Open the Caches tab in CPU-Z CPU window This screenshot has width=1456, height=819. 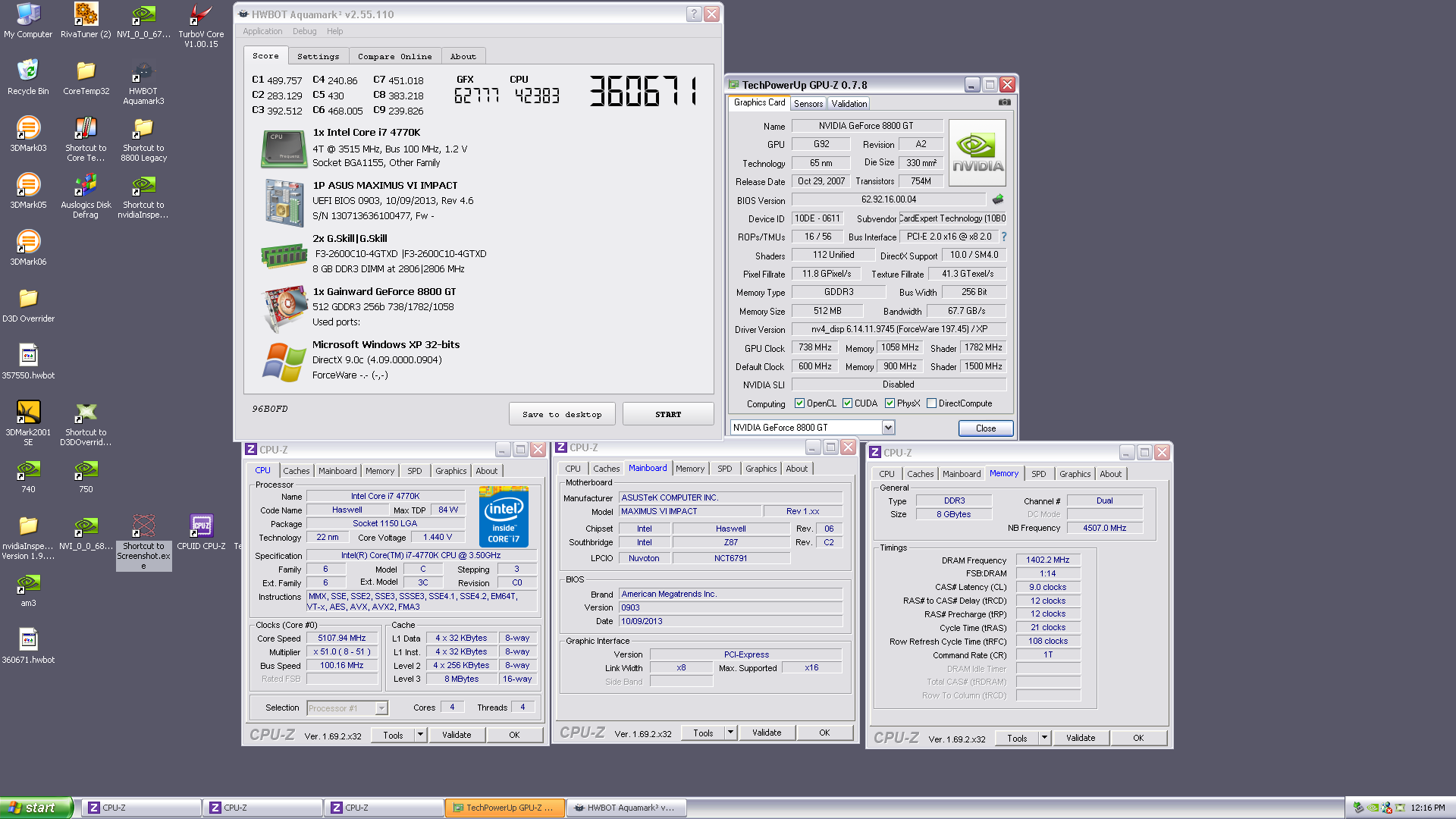[x=297, y=471]
